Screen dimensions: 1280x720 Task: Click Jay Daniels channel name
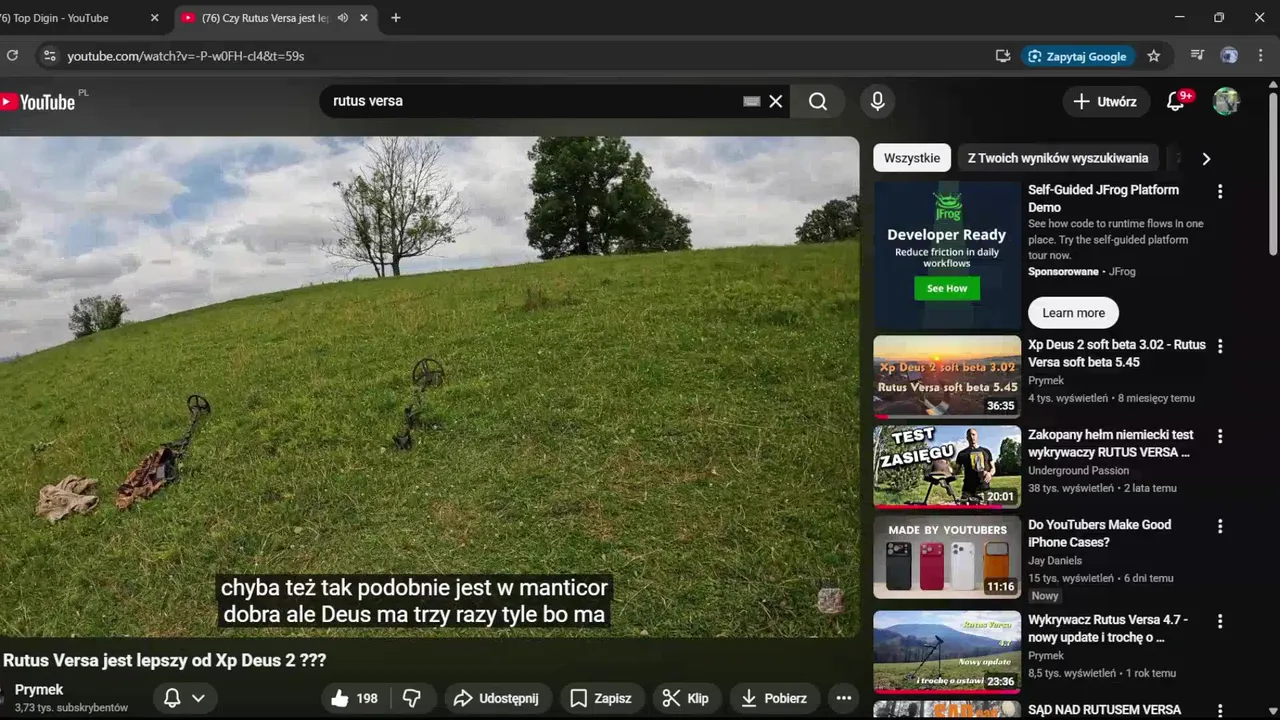click(x=1055, y=560)
